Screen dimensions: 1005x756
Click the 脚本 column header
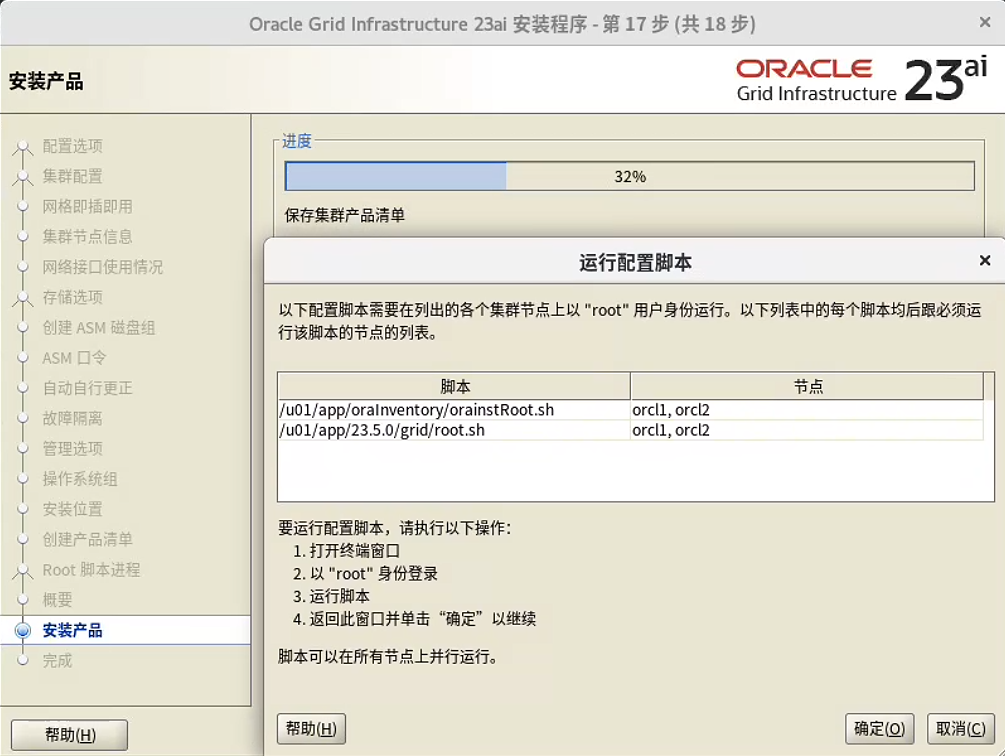tap(455, 386)
